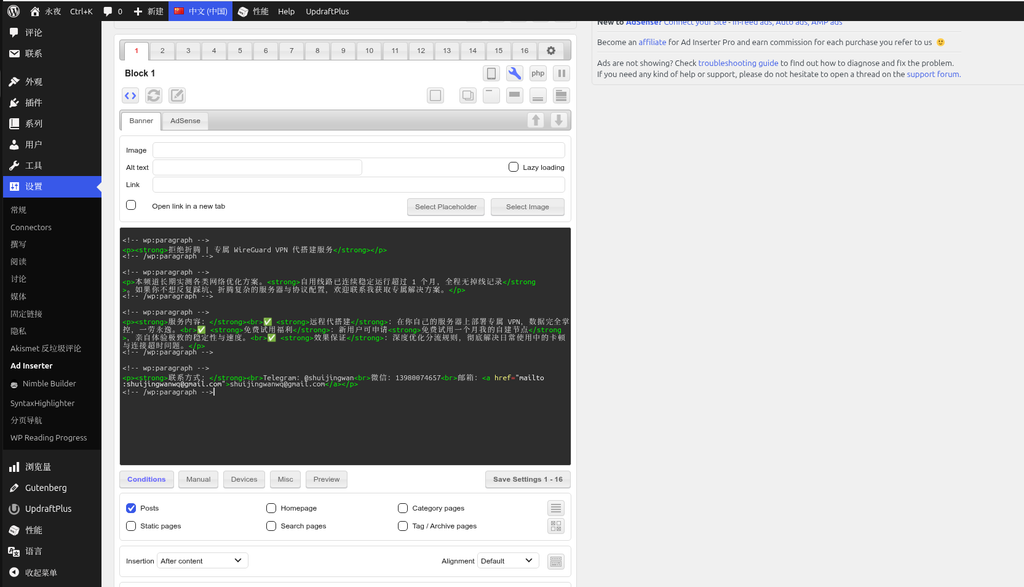
Task: Enable Tag / Archive pages checkbox
Action: click(403, 526)
